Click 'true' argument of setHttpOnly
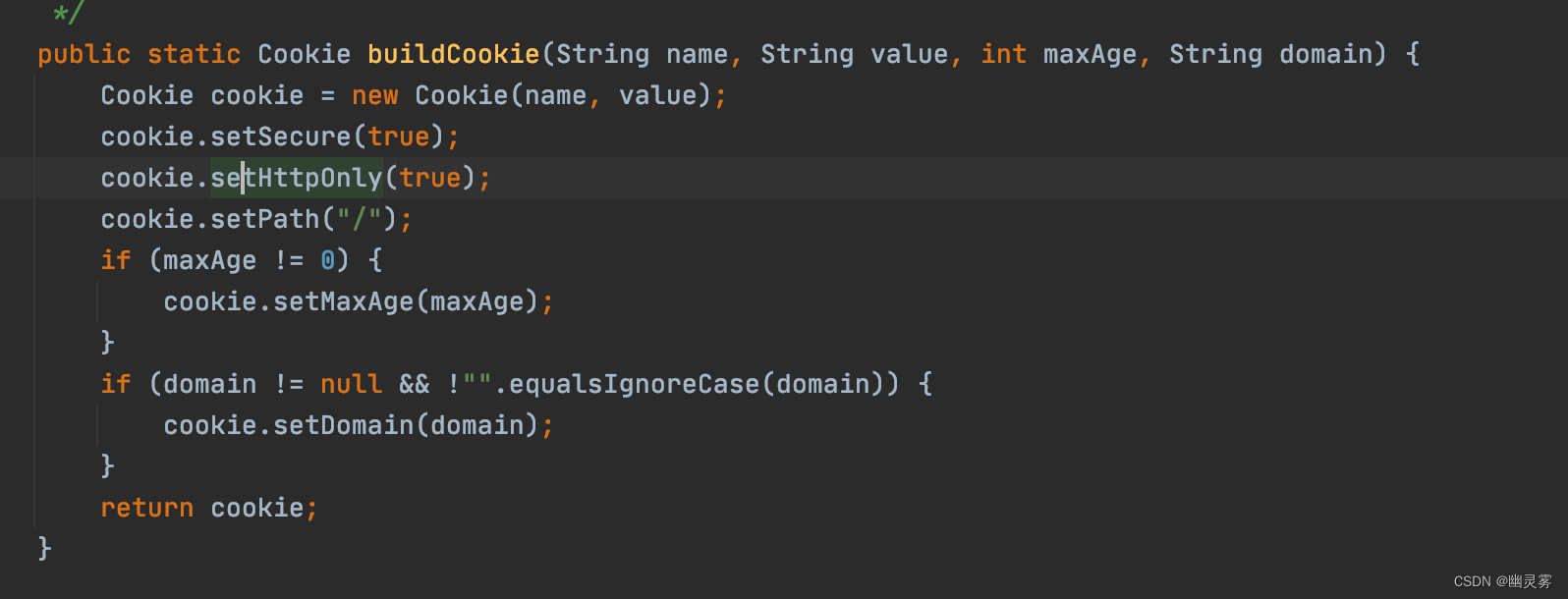Image resolution: width=1568 pixels, height=599 pixels. click(430, 178)
